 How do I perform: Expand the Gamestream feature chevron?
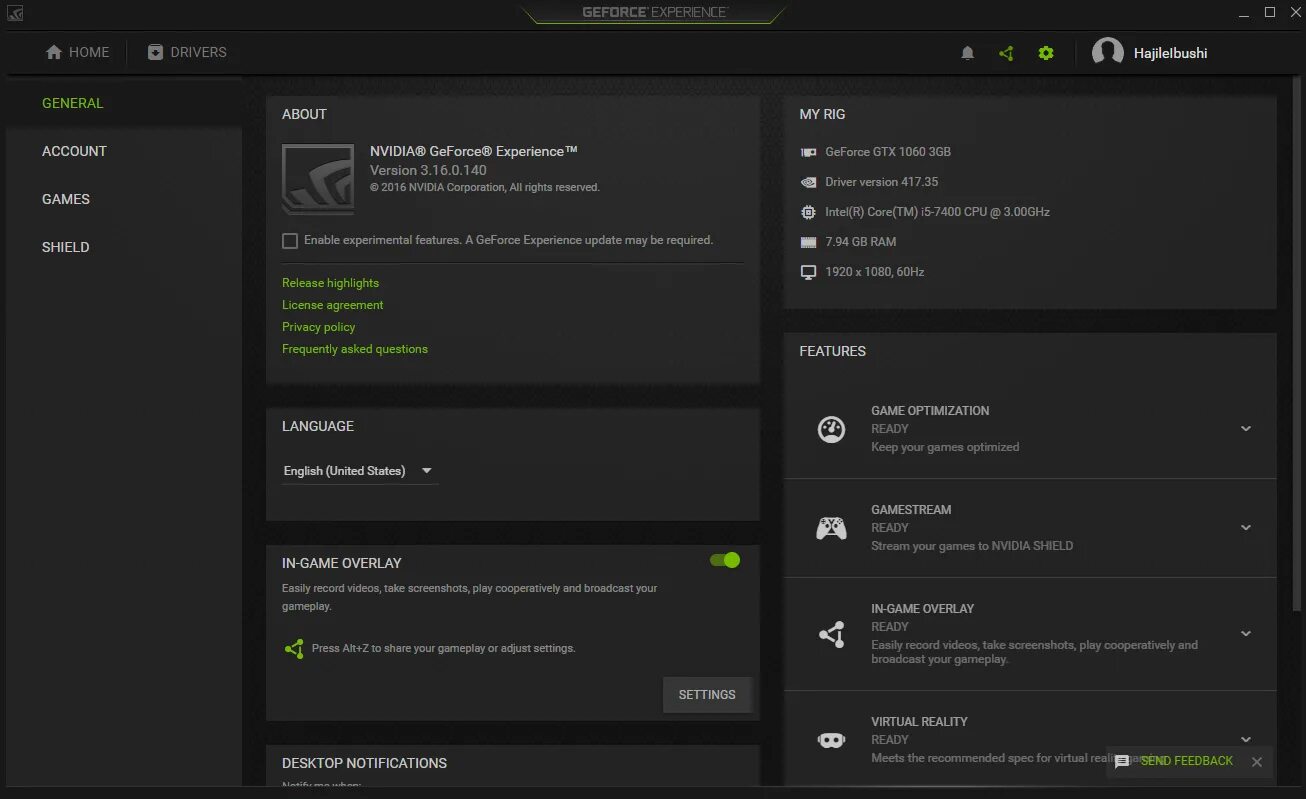click(1246, 528)
